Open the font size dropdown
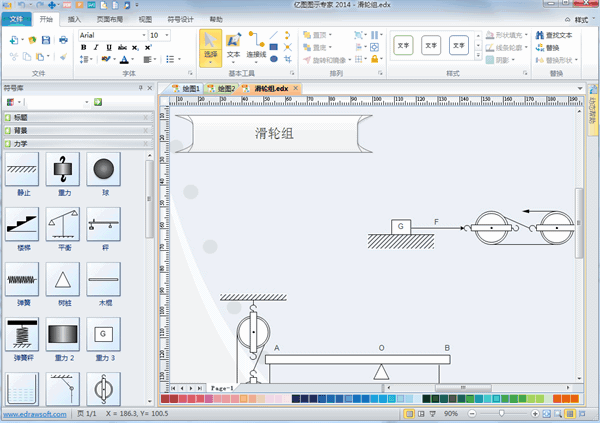 point(167,35)
